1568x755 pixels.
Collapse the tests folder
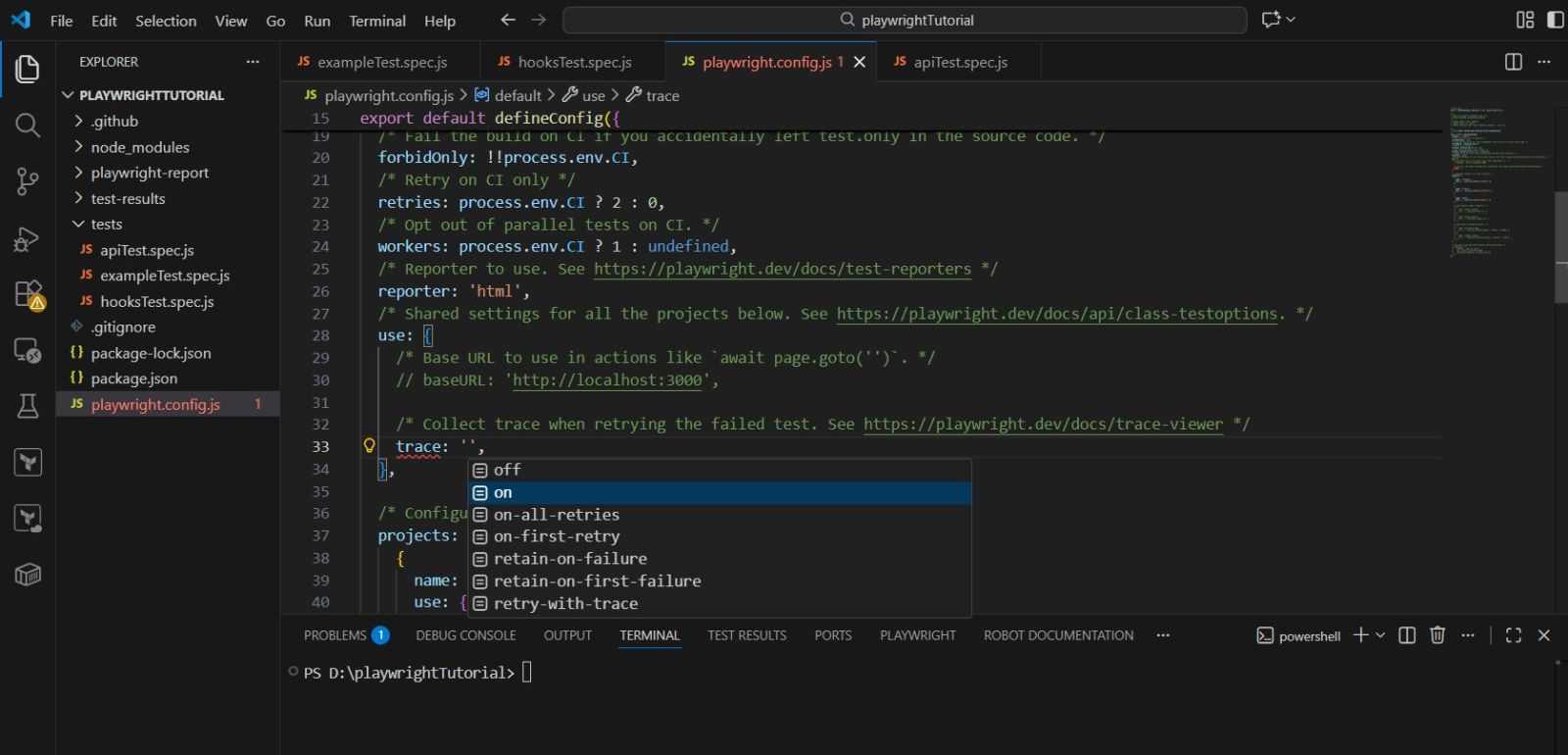click(x=106, y=225)
